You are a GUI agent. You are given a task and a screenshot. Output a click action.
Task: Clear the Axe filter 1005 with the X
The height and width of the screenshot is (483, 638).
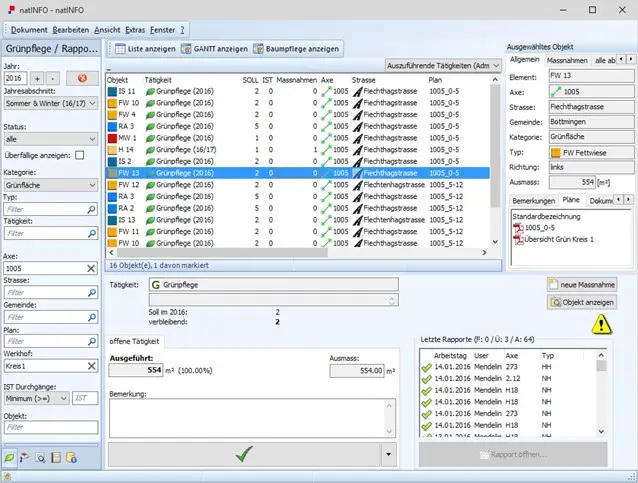tap(91, 269)
